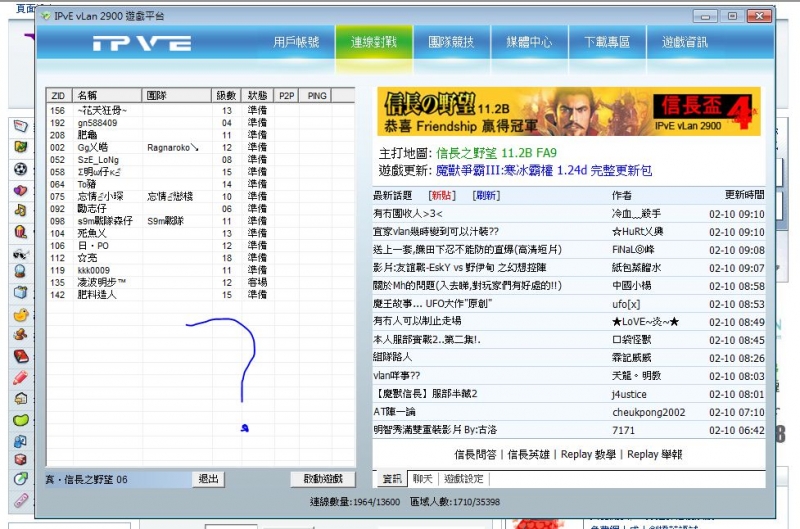This screenshot has width=800, height=529.
Task: Click the 啟動遊戲 button
Action: (x=323, y=478)
